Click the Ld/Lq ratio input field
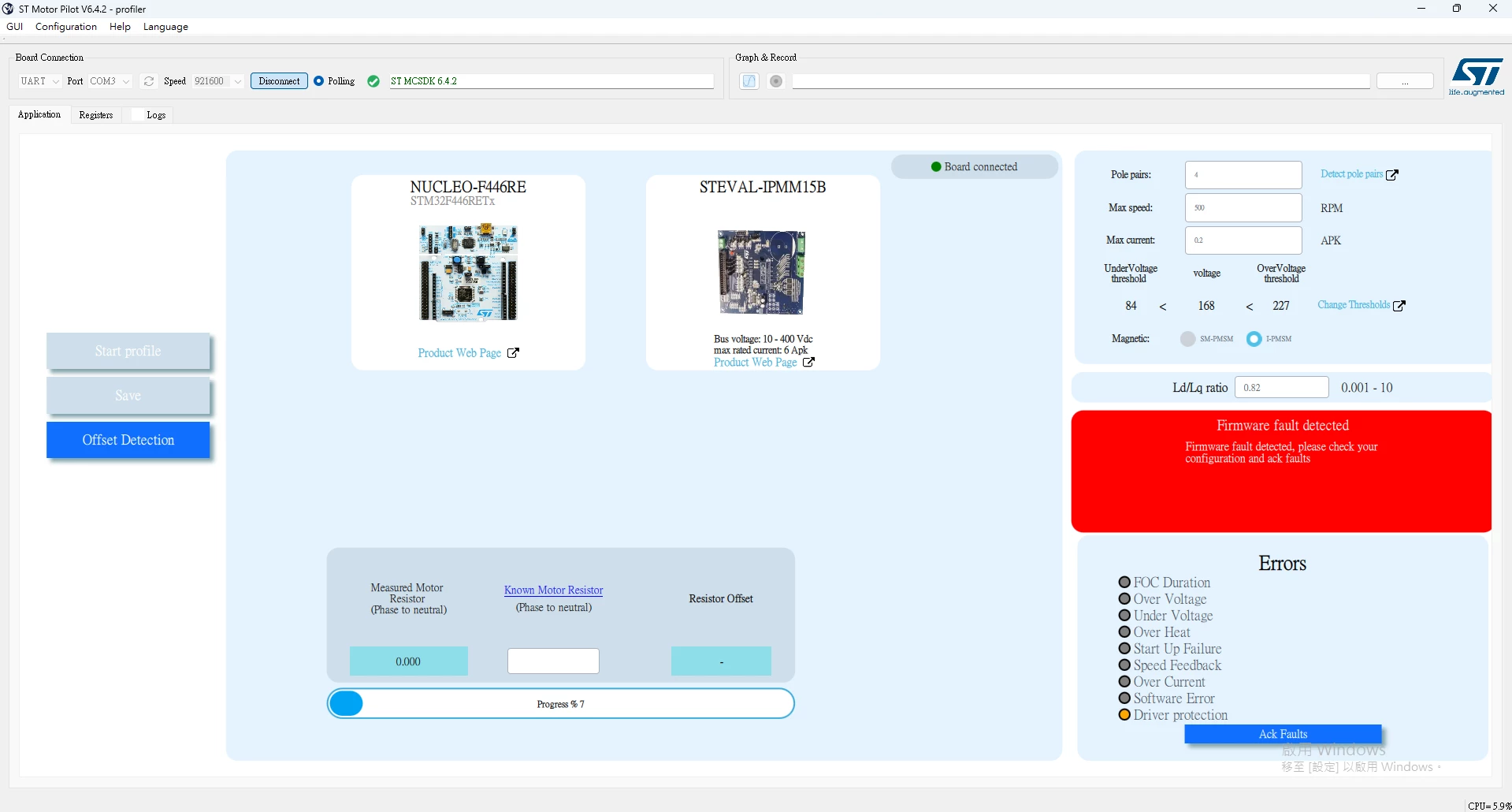 [1282, 388]
